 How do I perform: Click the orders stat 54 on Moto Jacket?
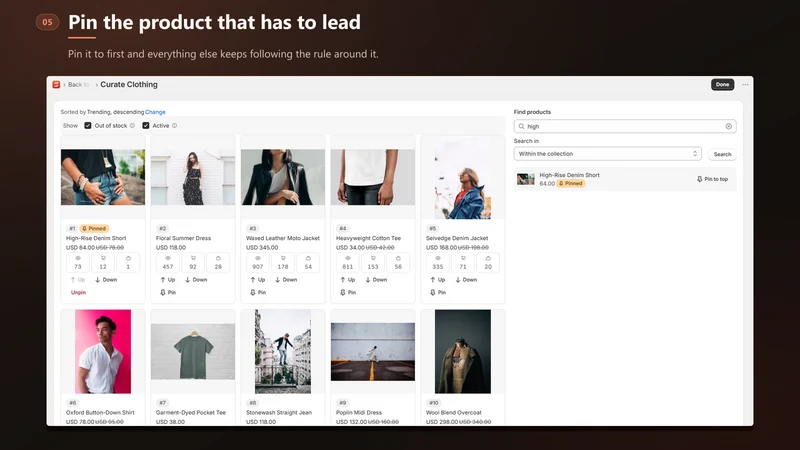tap(308, 263)
